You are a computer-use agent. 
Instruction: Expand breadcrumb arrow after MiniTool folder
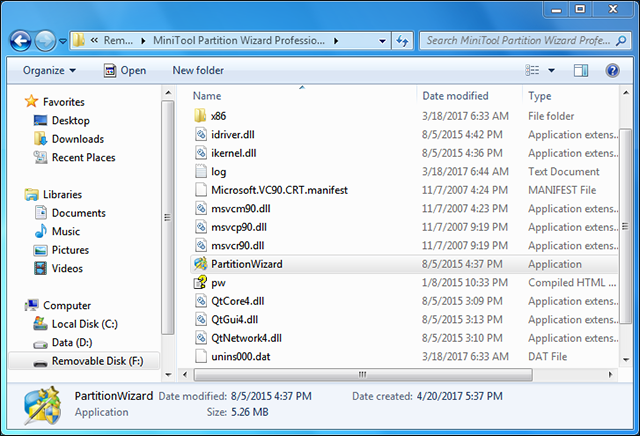click(x=336, y=41)
